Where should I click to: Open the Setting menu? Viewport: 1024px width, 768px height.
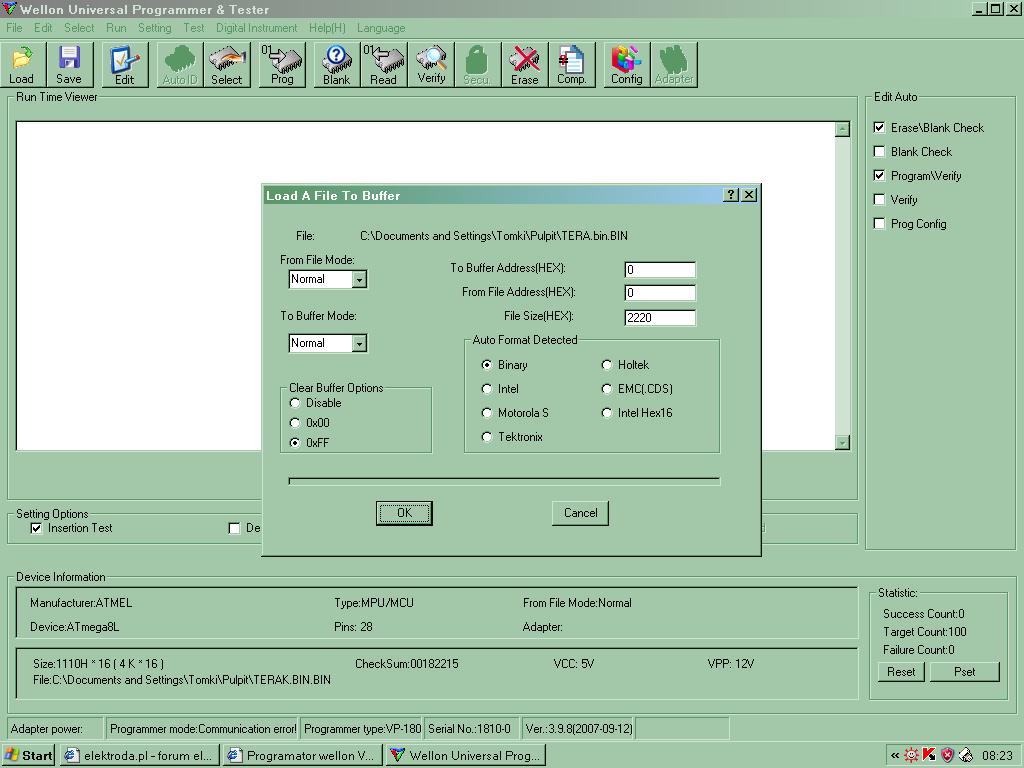pos(155,28)
